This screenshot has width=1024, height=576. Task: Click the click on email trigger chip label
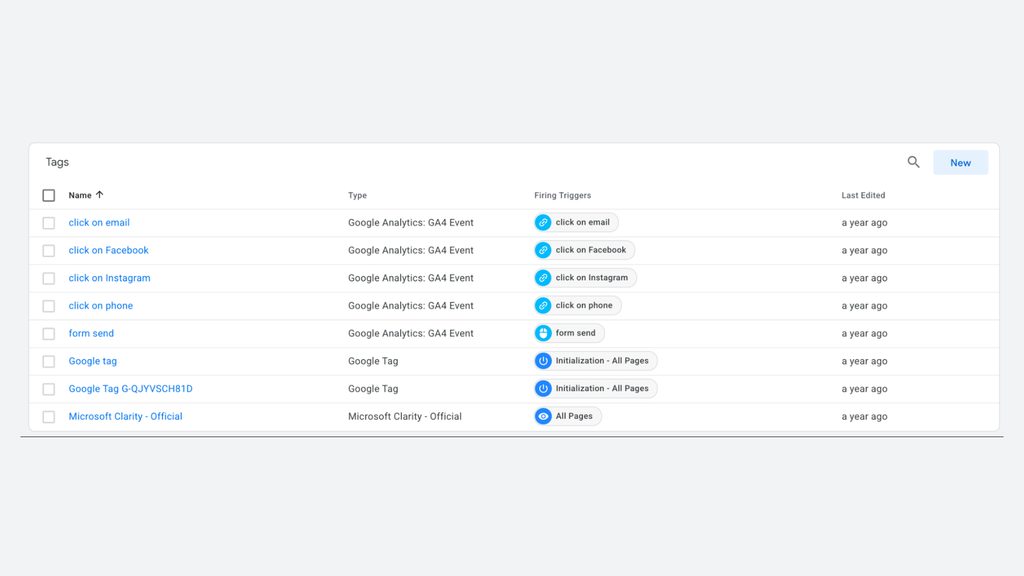point(583,222)
